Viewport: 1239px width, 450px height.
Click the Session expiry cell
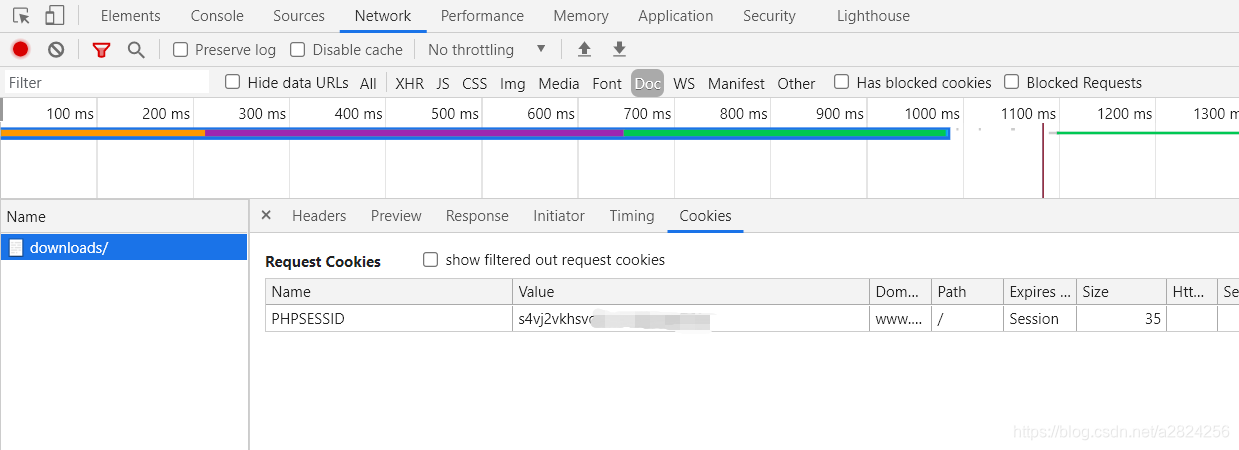[x=1040, y=318]
